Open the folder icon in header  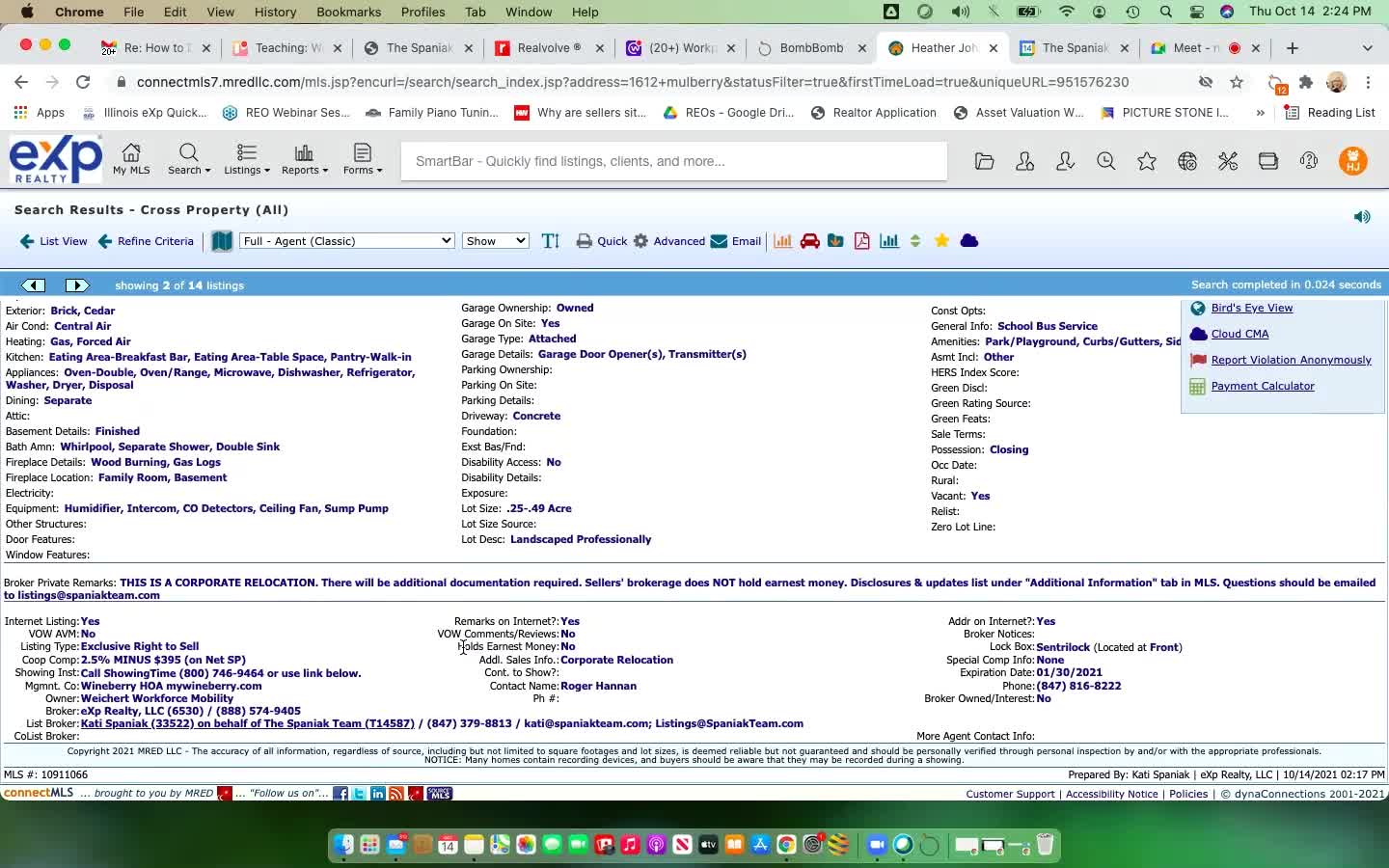(x=984, y=161)
